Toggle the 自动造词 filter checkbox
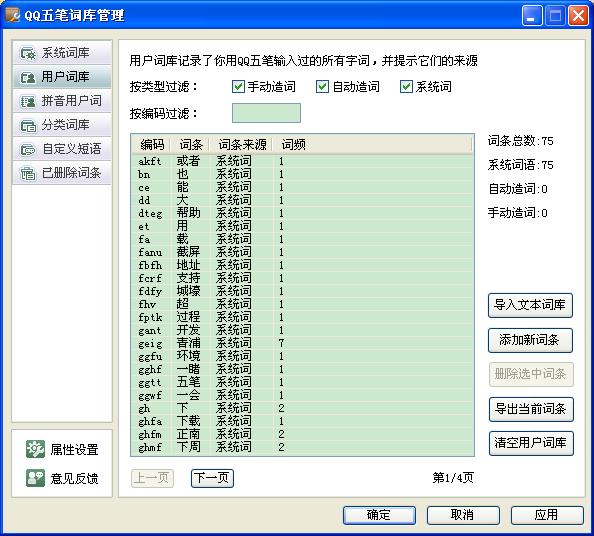The image size is (594, 536). point(322,87)
